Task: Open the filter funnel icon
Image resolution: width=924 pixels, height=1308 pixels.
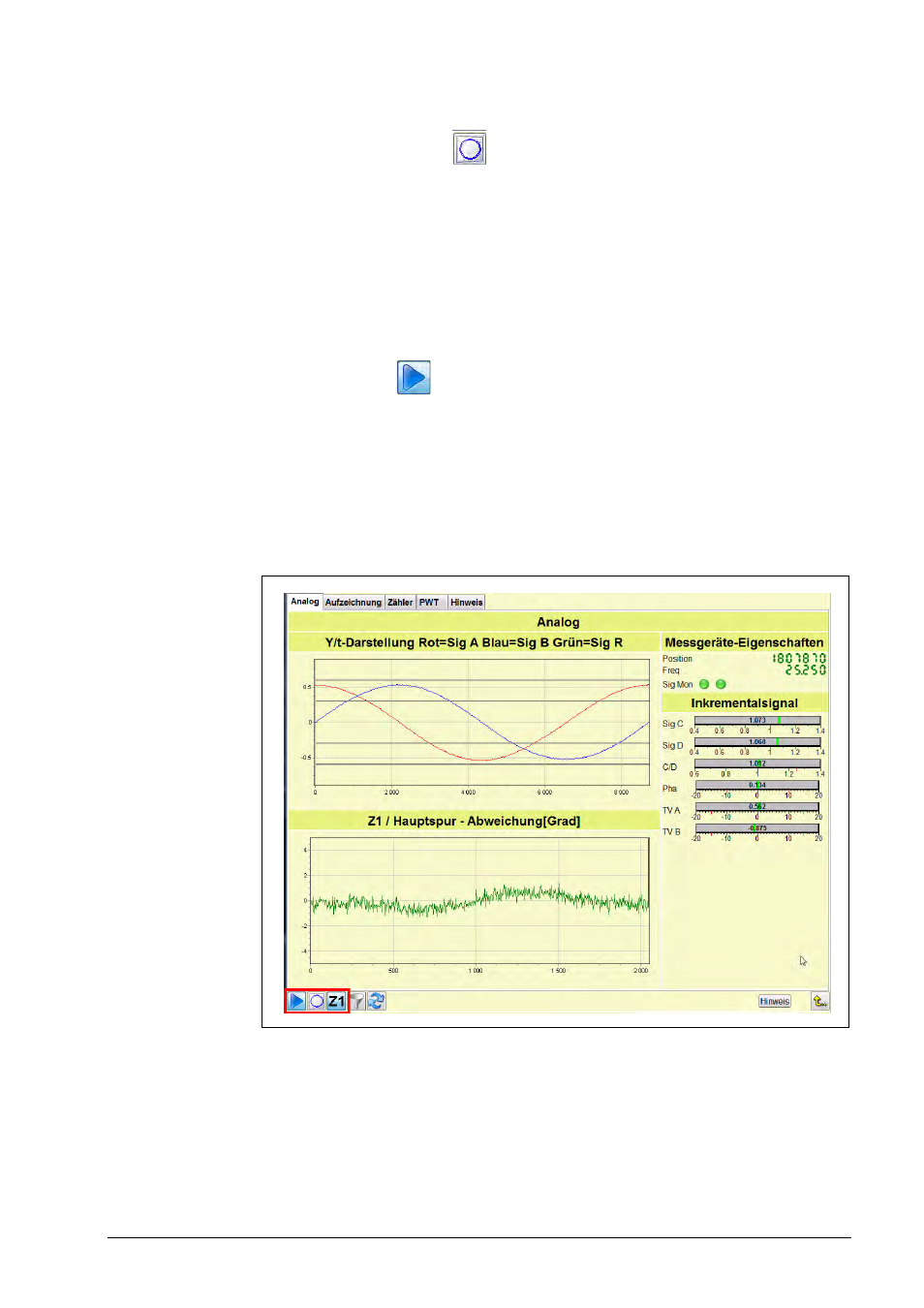Action: (357, 1001)
